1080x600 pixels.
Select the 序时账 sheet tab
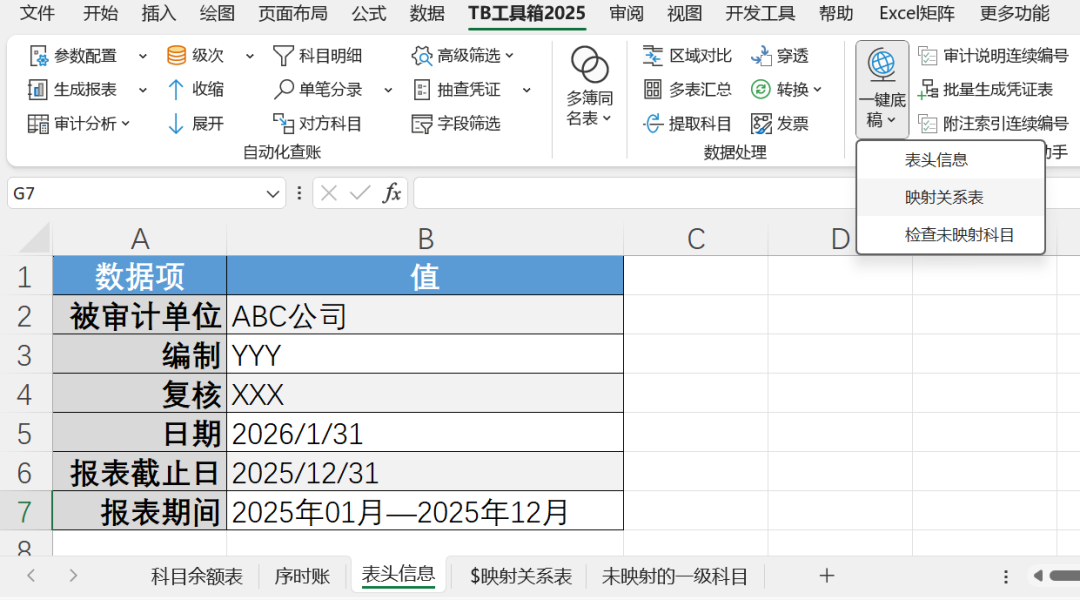[x=302, y=576]
